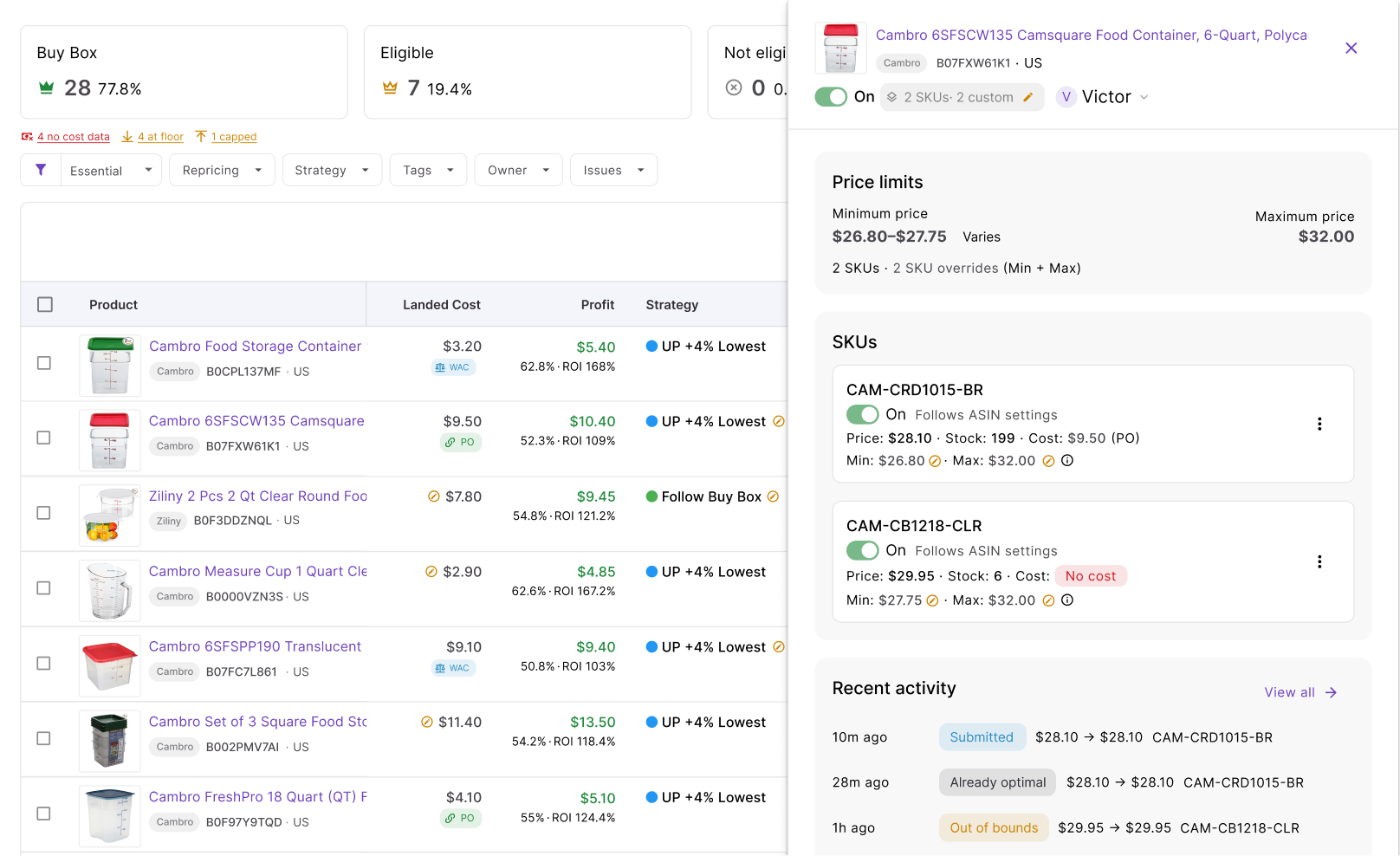Image resolution: width=1400 pixels, height=856 pixels.
Task: Click the arrow icon next to View all
Action: 1331,692
